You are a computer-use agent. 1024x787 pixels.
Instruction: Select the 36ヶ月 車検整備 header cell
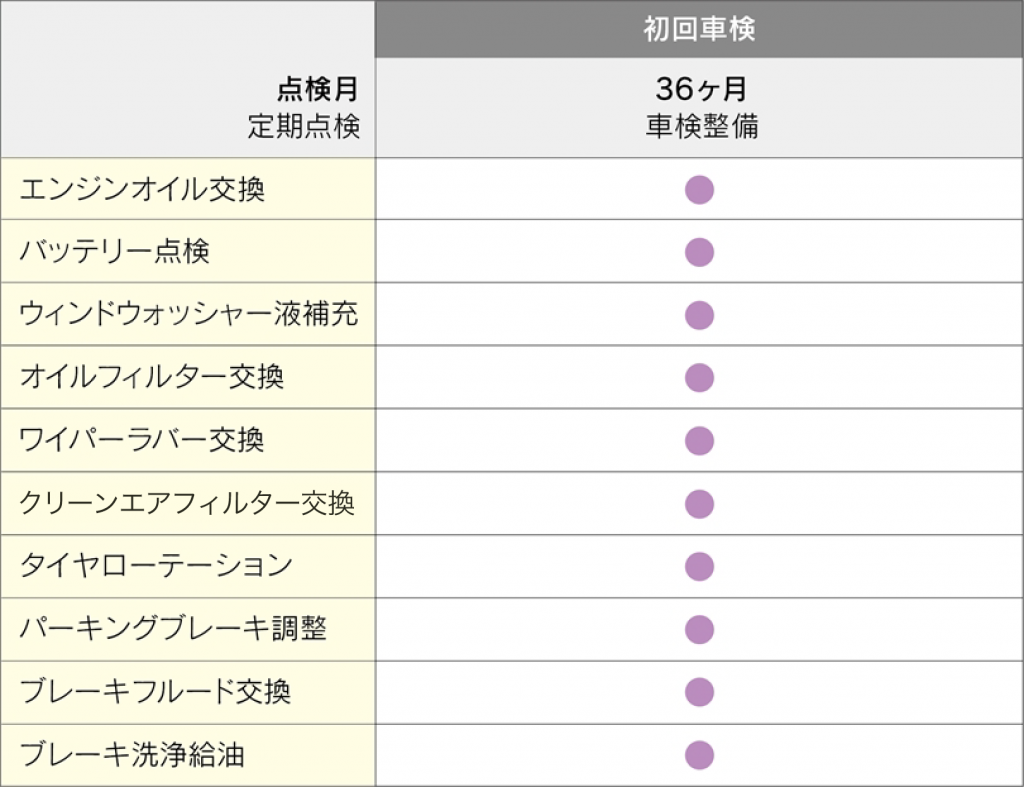click(699, 108)
